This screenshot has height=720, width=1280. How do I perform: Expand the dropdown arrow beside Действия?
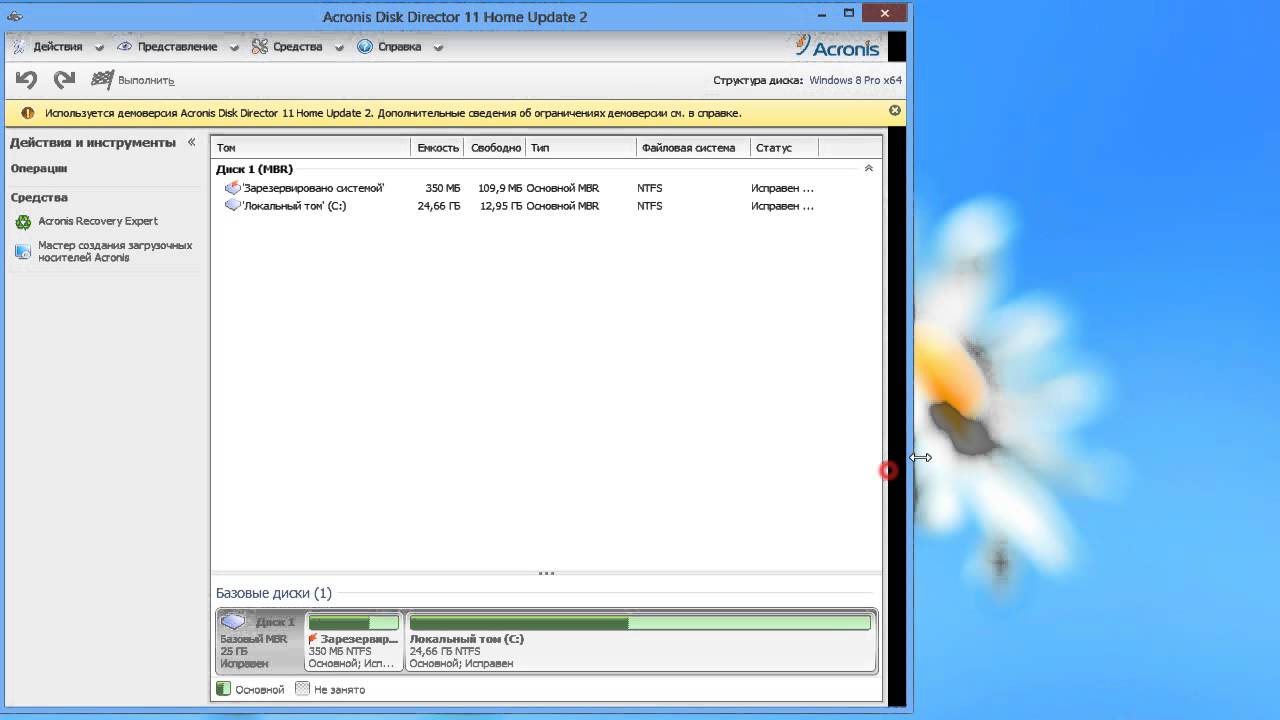point(98,47)
